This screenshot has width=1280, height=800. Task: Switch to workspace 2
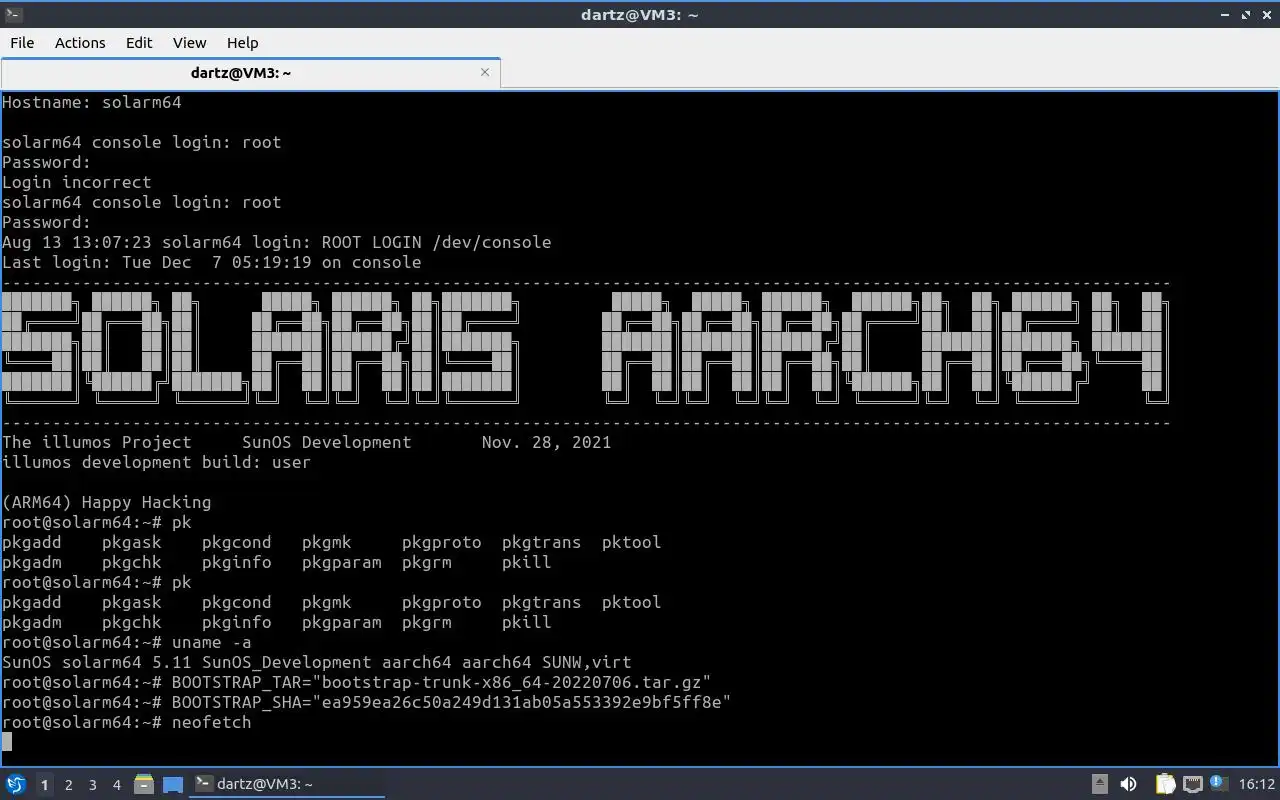point(68,785)
